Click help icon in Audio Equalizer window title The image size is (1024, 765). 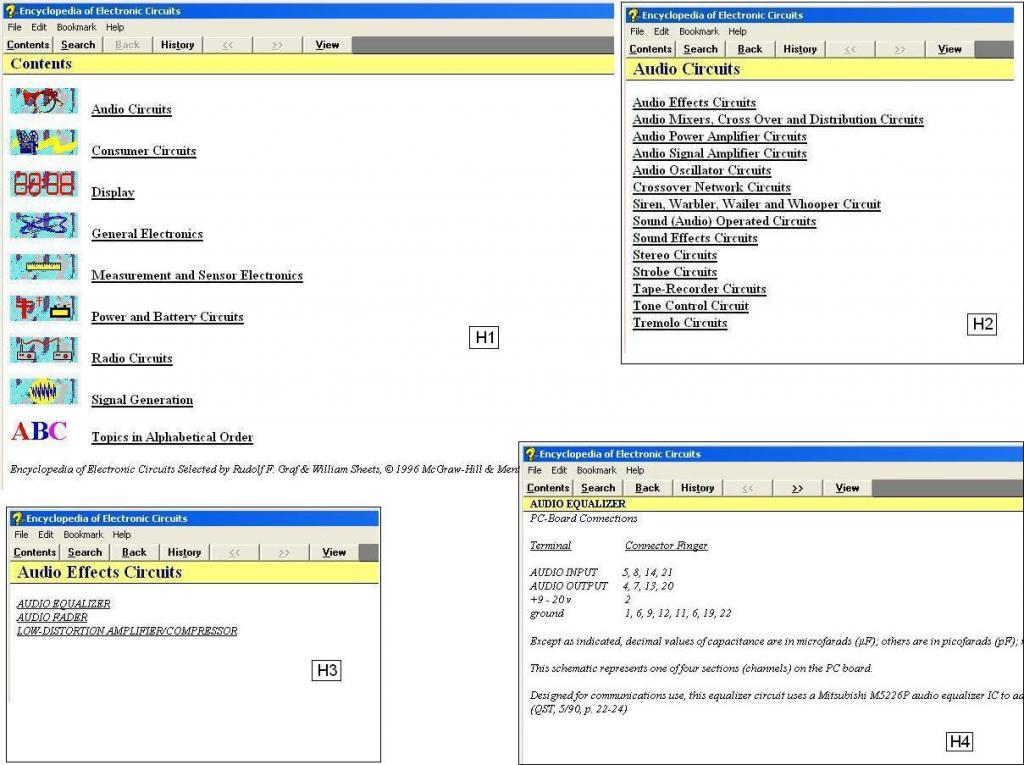(x=531, y=453)
